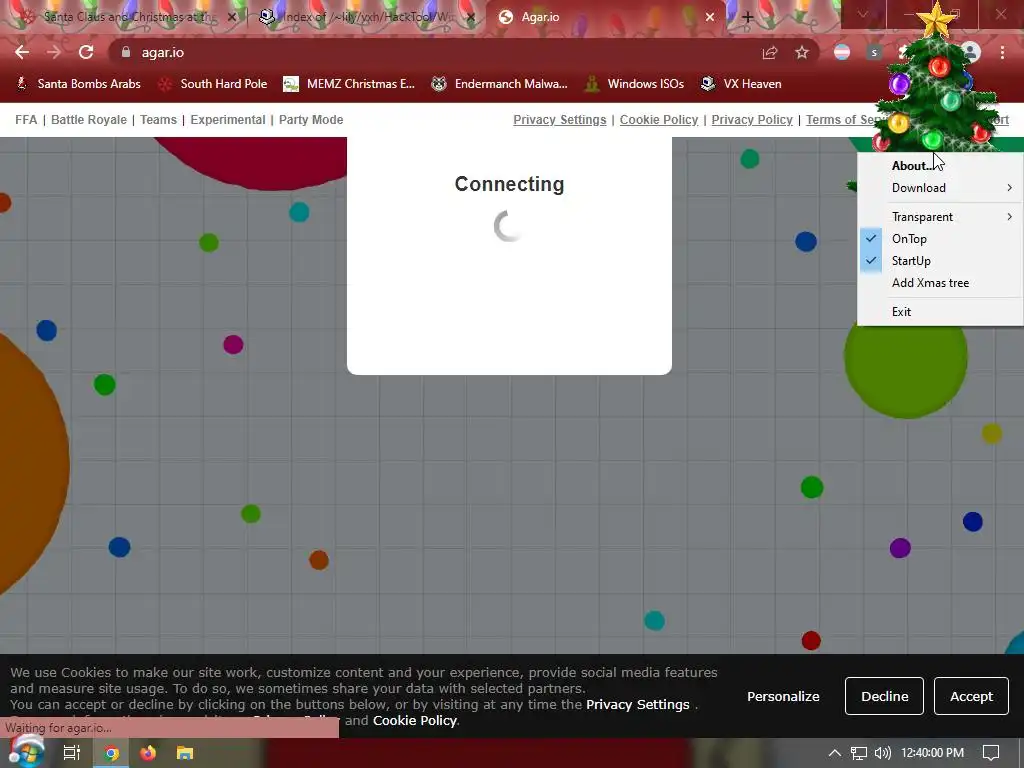Bookmark this page with star icon
This screenshot has width=1024, height=768.
pos(802,52)
